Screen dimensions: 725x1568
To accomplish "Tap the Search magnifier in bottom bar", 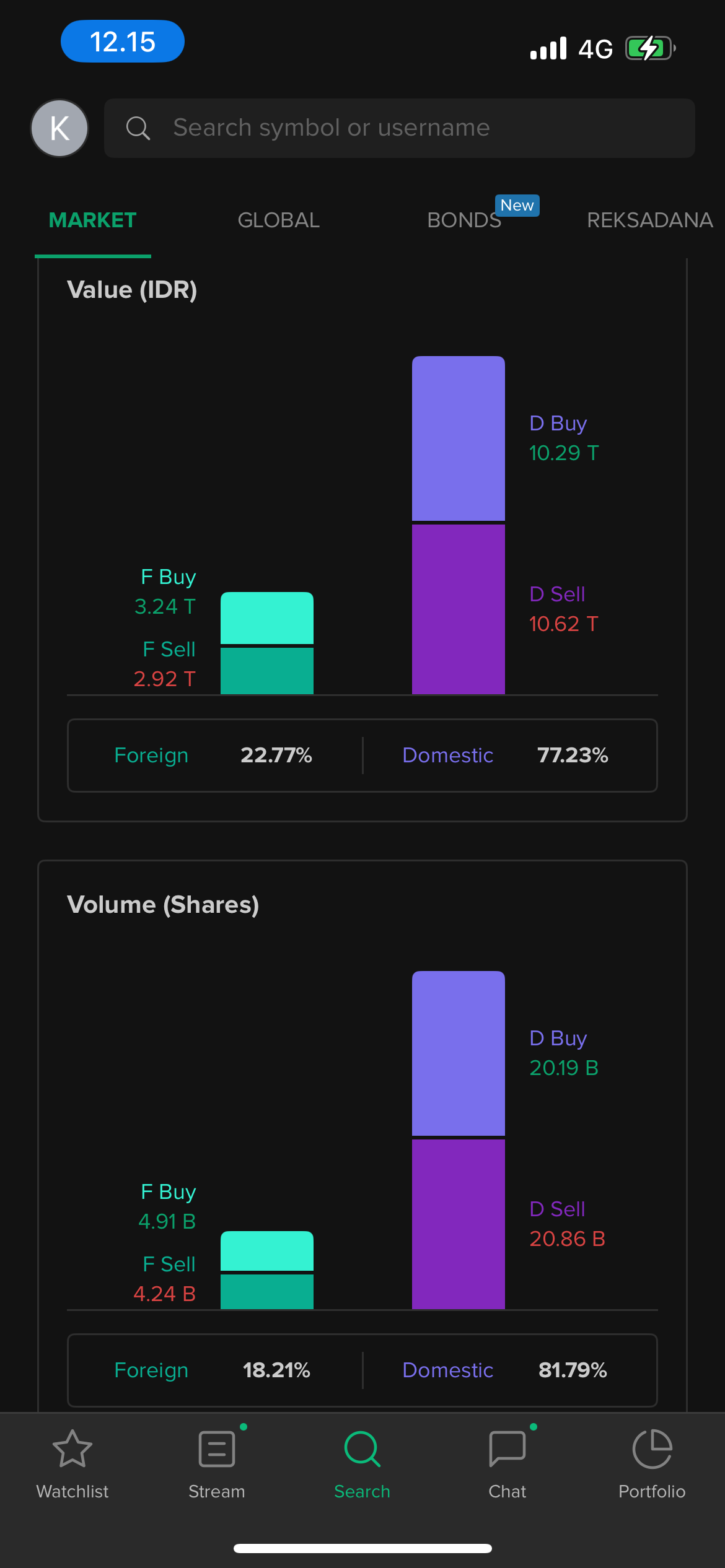I will pos(362,1449).
